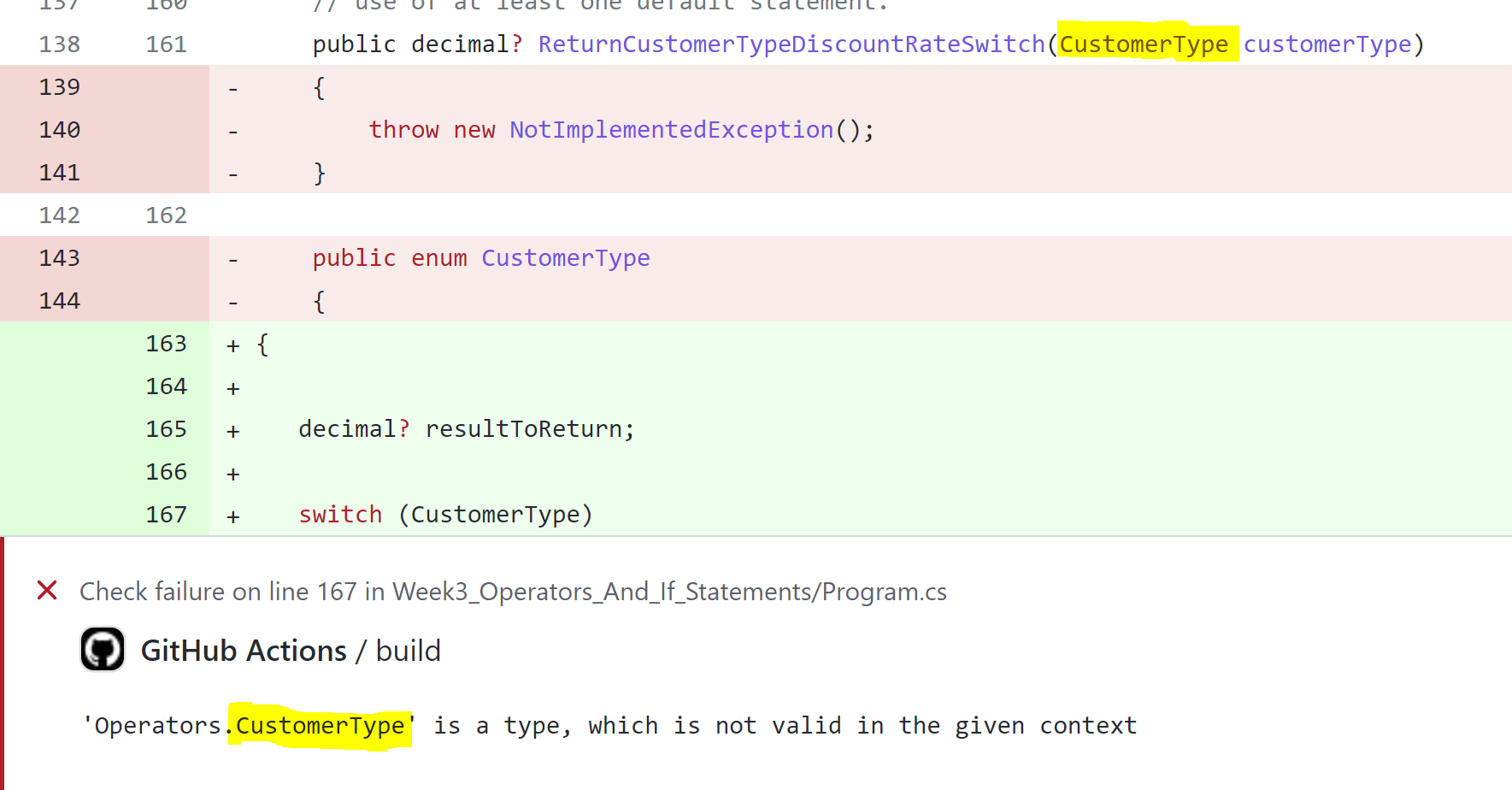Click the switch (CustomerType) statement line
Screen dimensions: 1512x790
click(445, 514)
